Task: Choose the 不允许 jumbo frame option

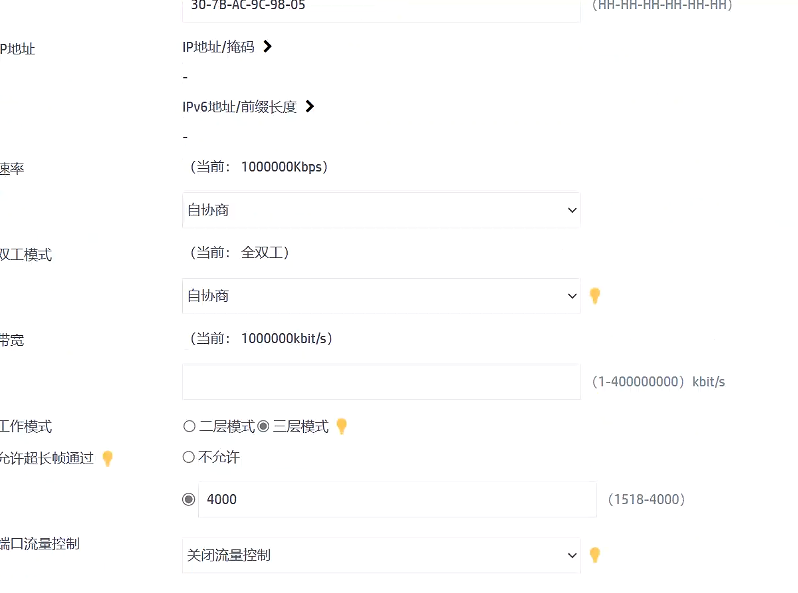Action: [x=189, y=457]
